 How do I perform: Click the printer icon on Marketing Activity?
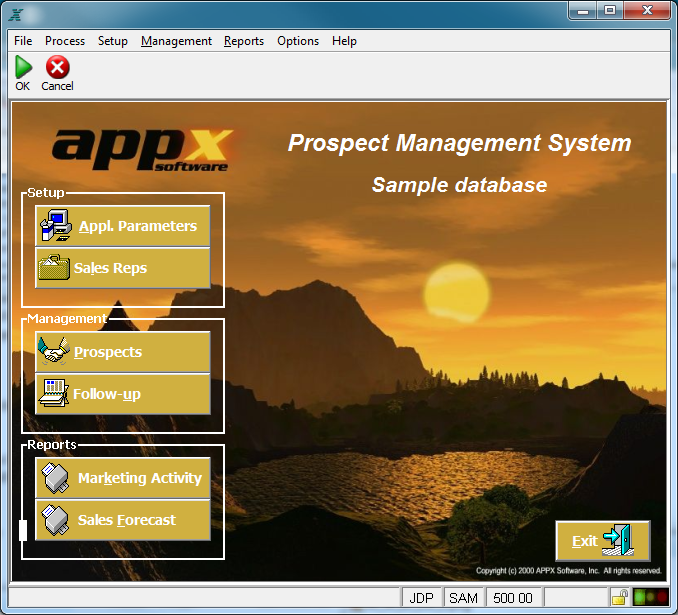tap(55, 477)
